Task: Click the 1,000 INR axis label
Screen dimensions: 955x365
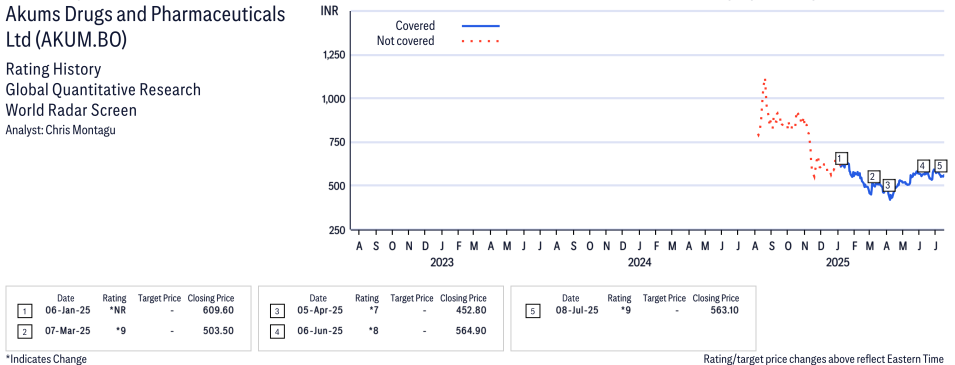Action: click(334, 99)
